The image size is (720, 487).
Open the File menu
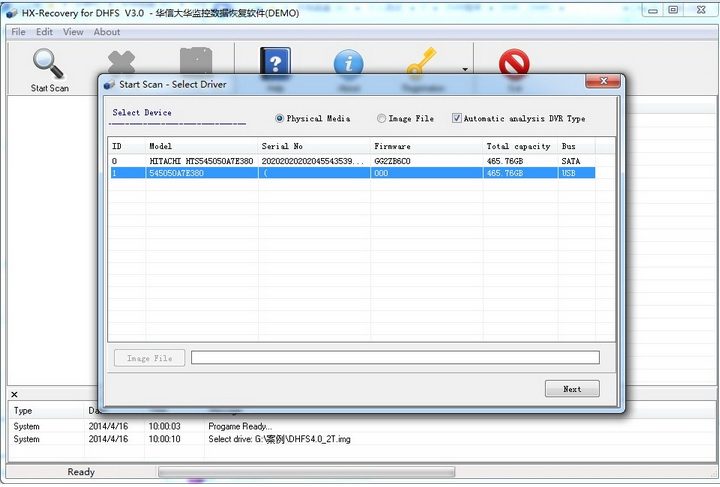[x=18, y=32]
